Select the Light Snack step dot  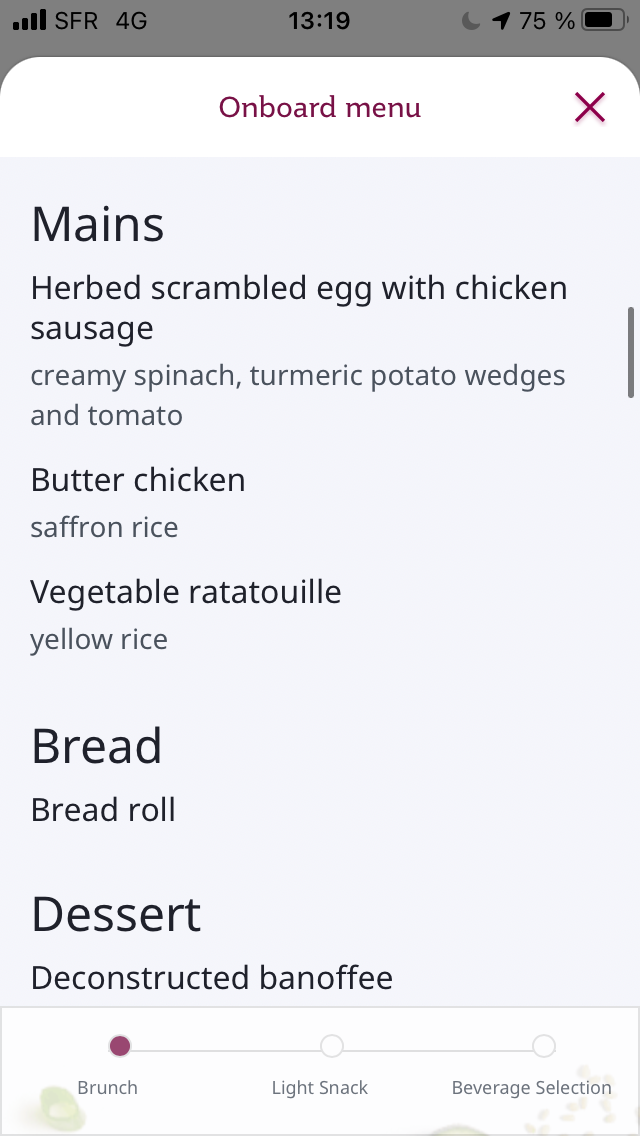[332, 1046]
